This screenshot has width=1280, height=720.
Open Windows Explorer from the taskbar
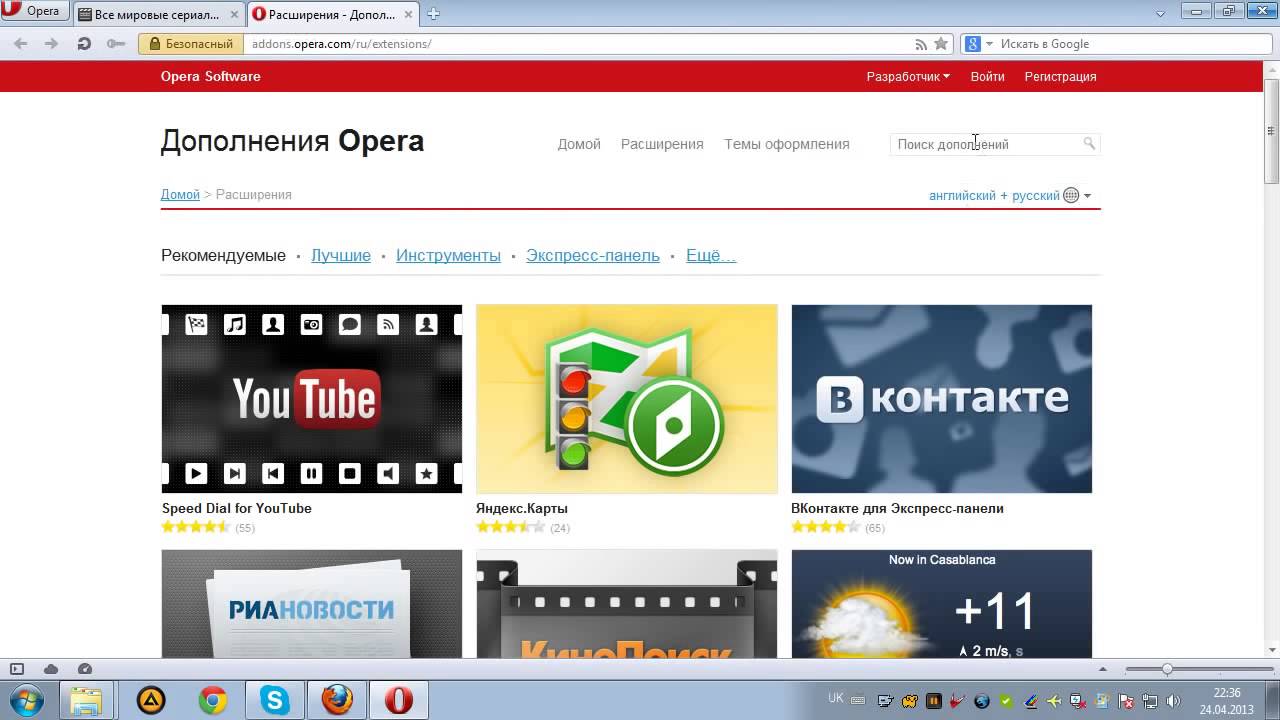pyautogui.click(x=87, y=700)
